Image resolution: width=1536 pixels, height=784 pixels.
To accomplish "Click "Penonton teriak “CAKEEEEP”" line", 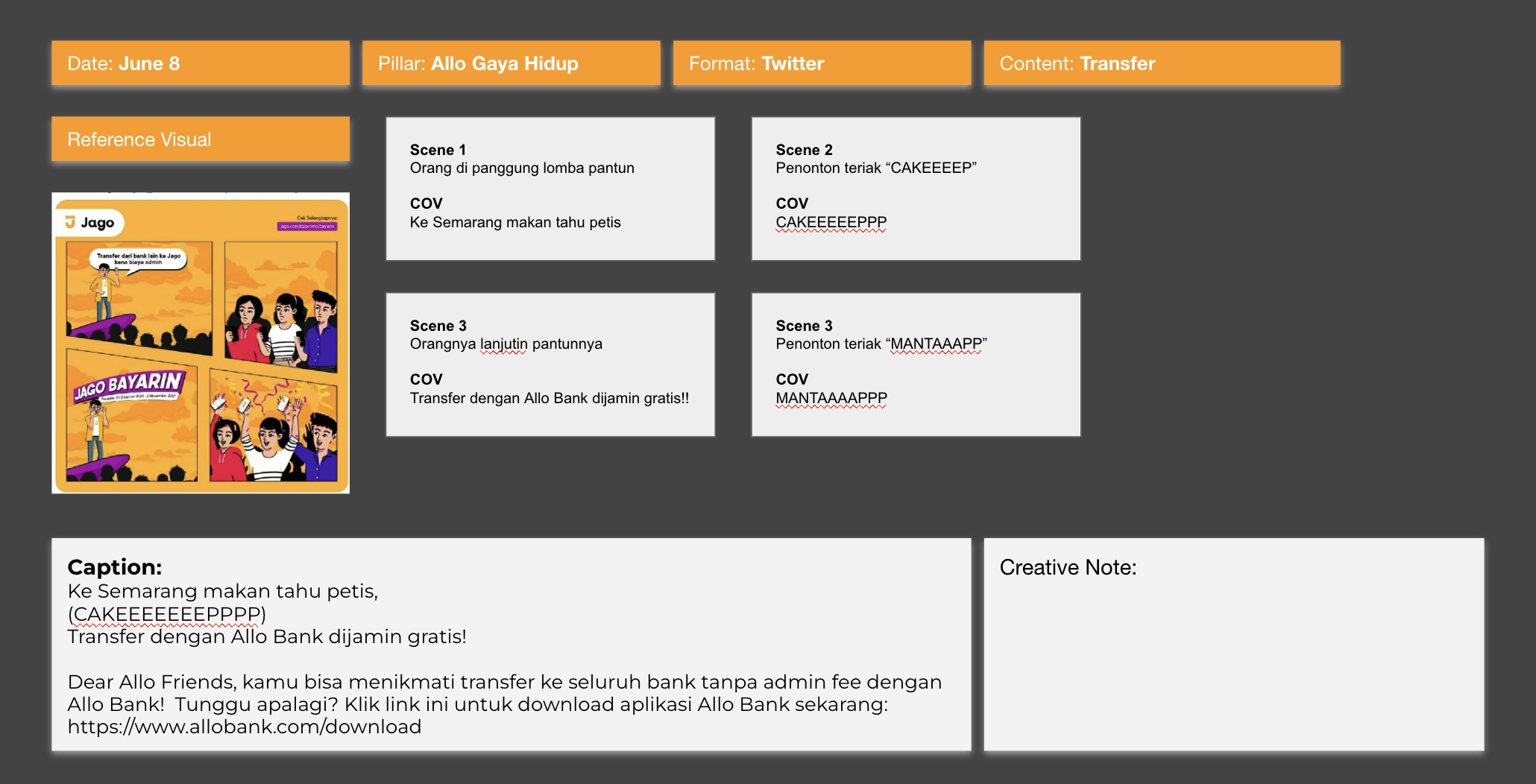I will (x=876, y=168).
